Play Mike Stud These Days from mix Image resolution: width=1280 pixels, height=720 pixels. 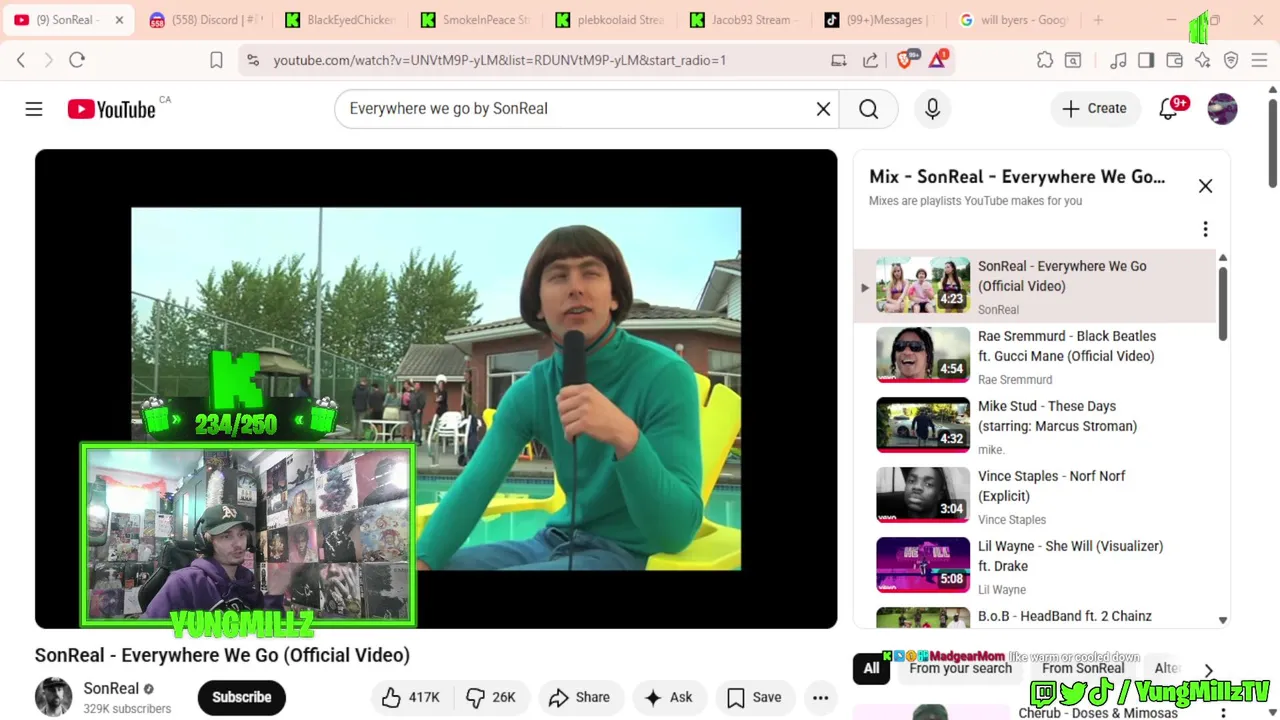click(1035, 427)
